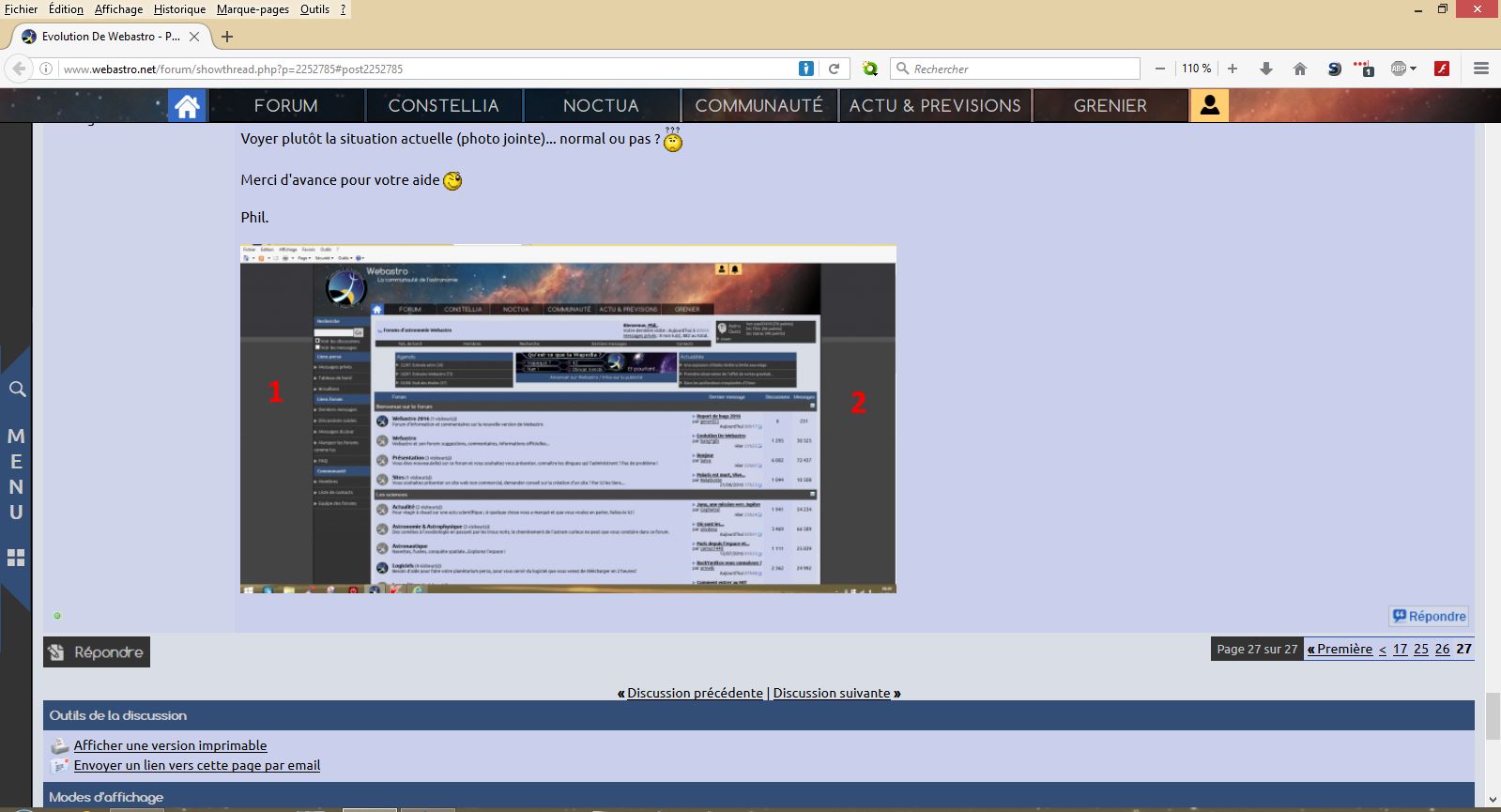
Task: Click the site information icon in address bar
Action: [x=45, y=69]
